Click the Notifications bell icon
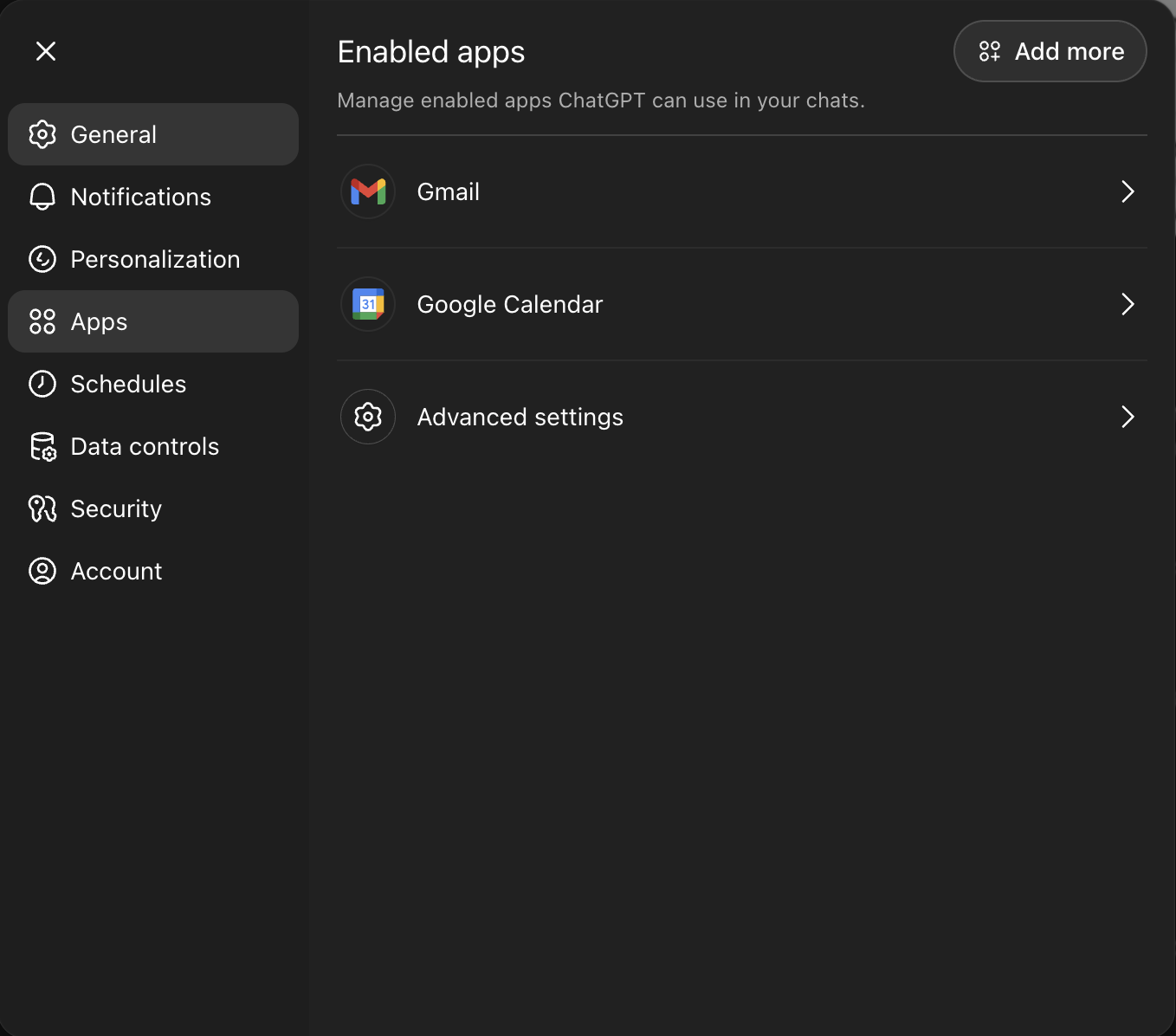 [x=42, y=197]
